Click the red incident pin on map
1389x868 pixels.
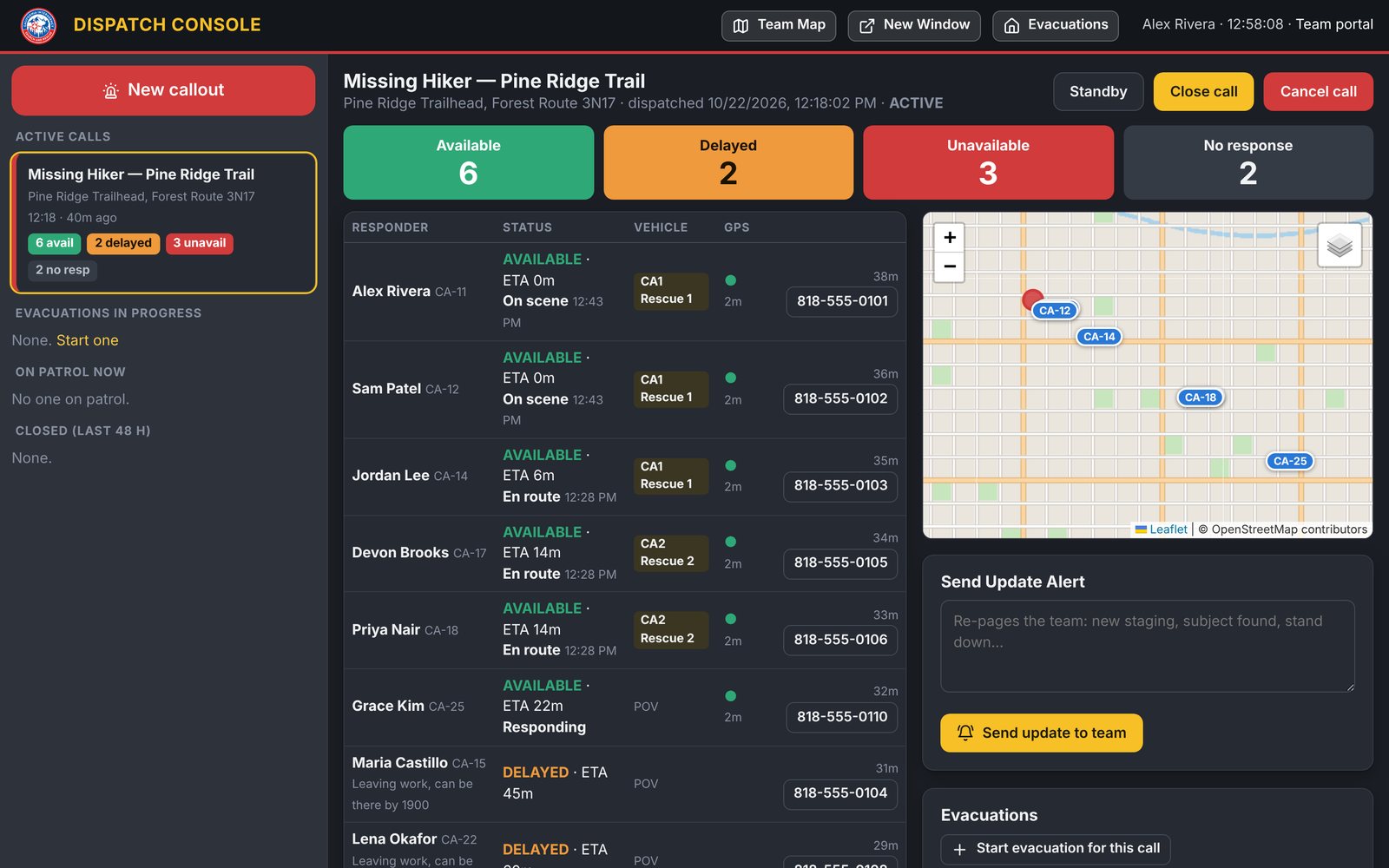point(1032,300)
